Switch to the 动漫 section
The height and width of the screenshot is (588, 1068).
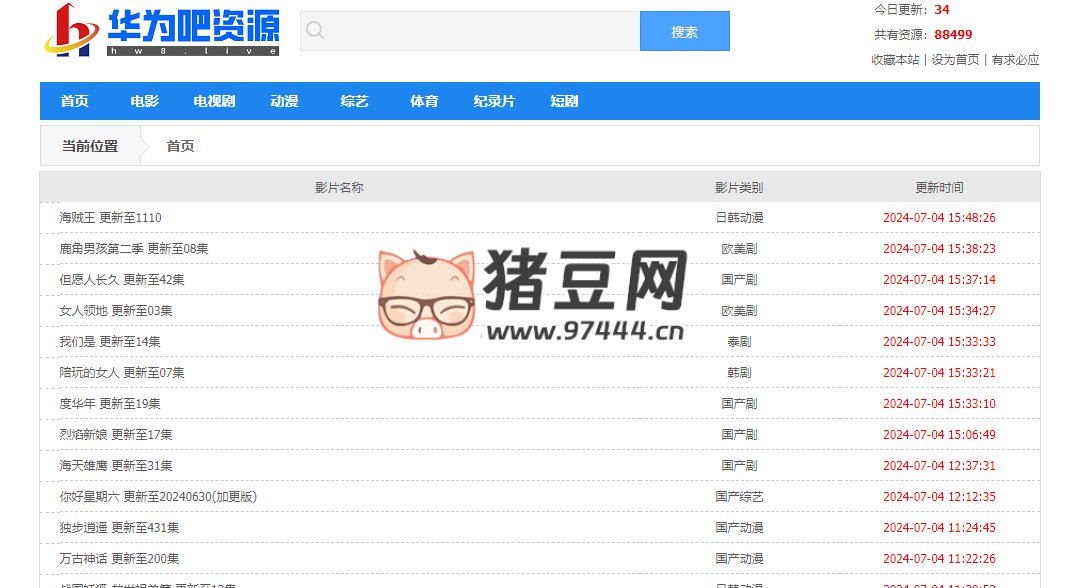tap(283, 101)
